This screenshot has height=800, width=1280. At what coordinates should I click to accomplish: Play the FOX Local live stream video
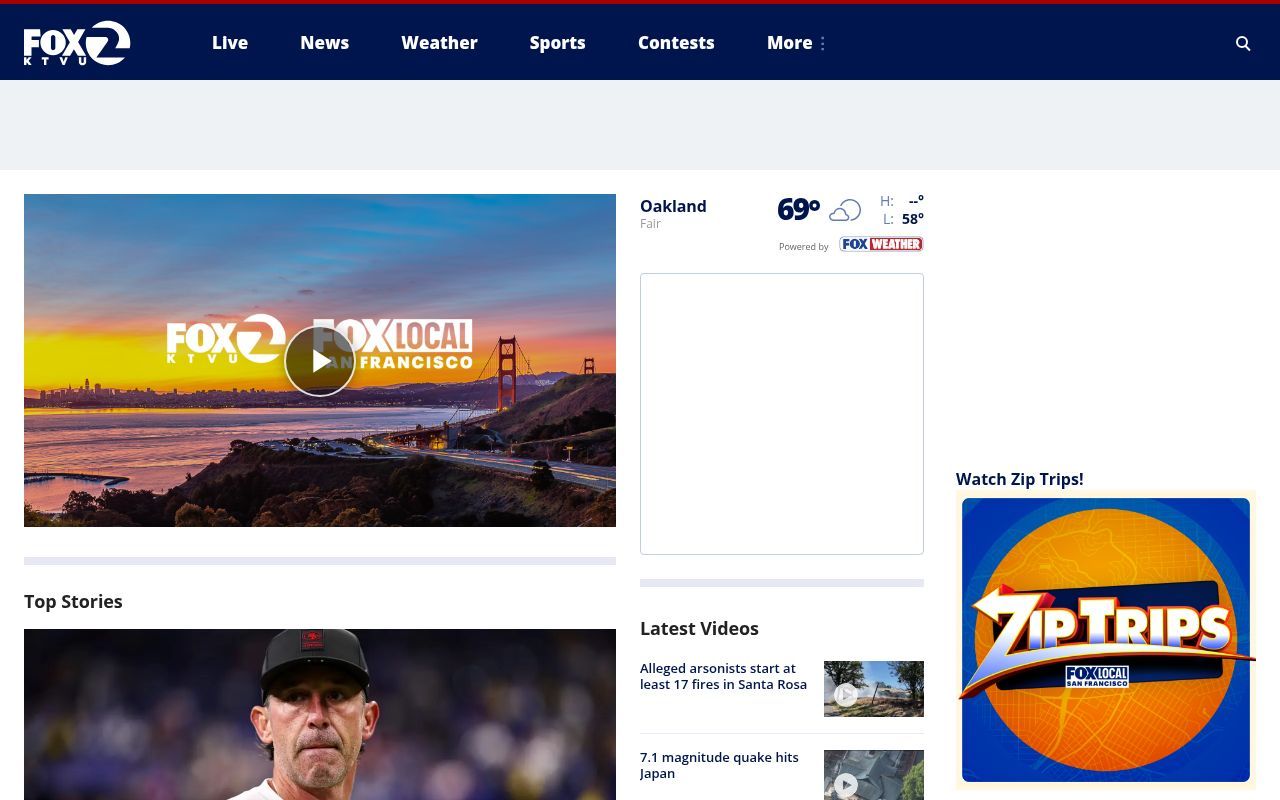[320, 360]
